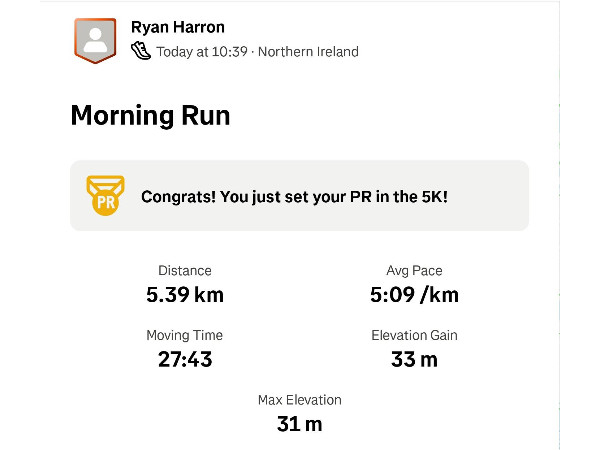Select the 33 m elevation gain value
The image size is (600, 450).
click(414, 359)
